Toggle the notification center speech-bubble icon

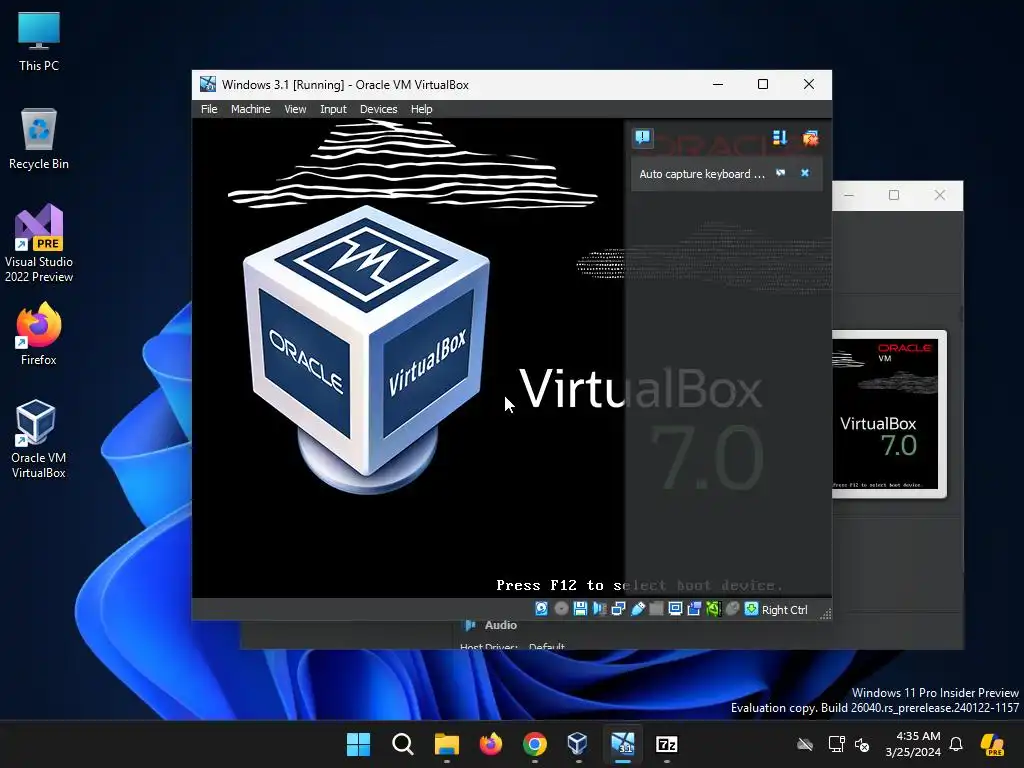[x=643, y=137]
